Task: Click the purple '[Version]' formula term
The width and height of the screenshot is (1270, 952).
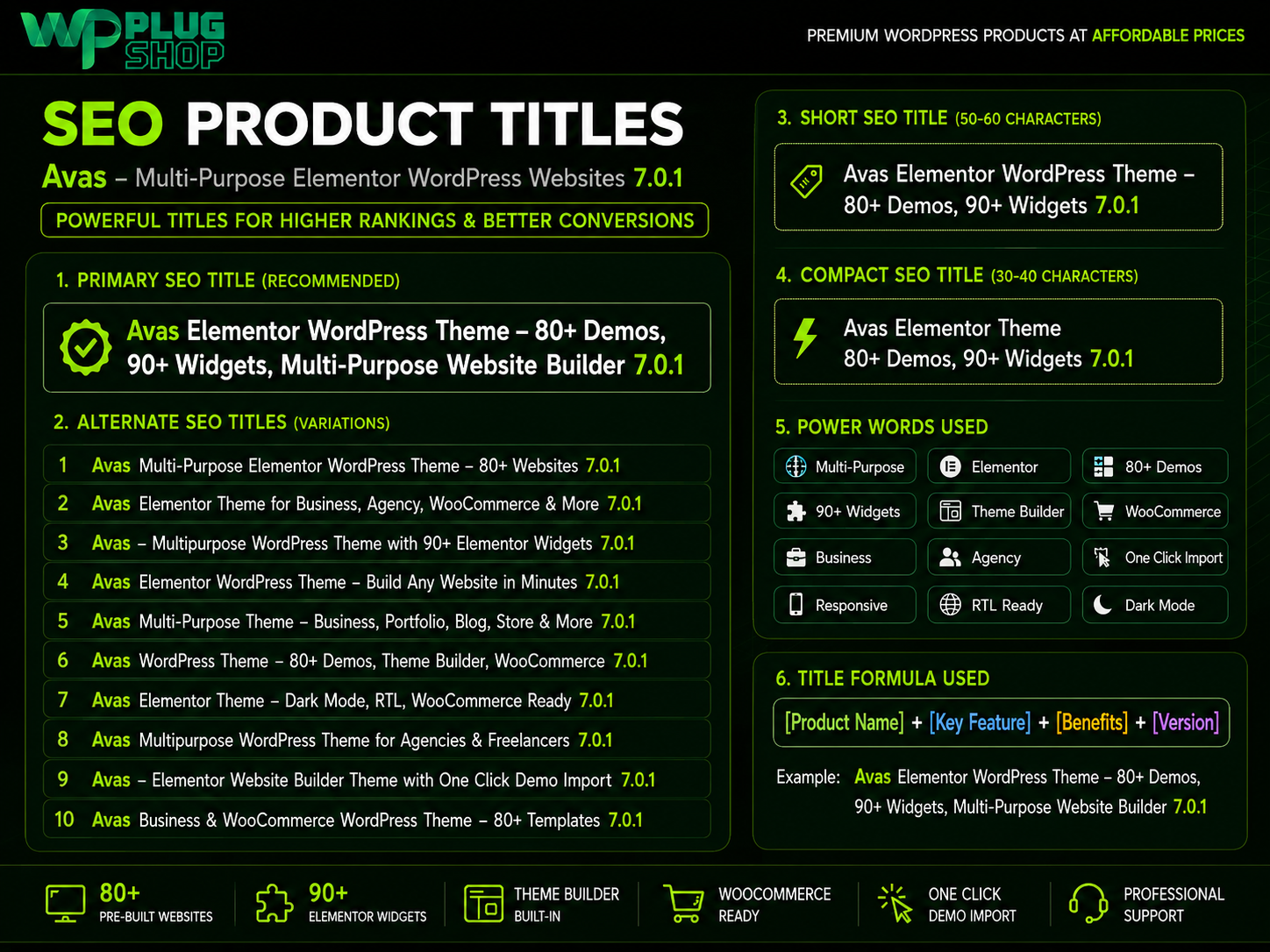Action: pos(1186,722)
